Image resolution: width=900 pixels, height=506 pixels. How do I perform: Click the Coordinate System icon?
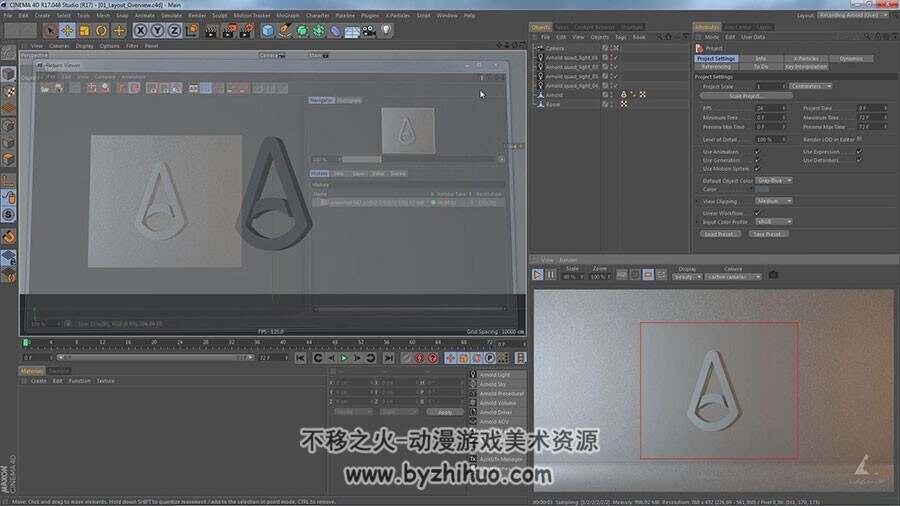(192, 30)
